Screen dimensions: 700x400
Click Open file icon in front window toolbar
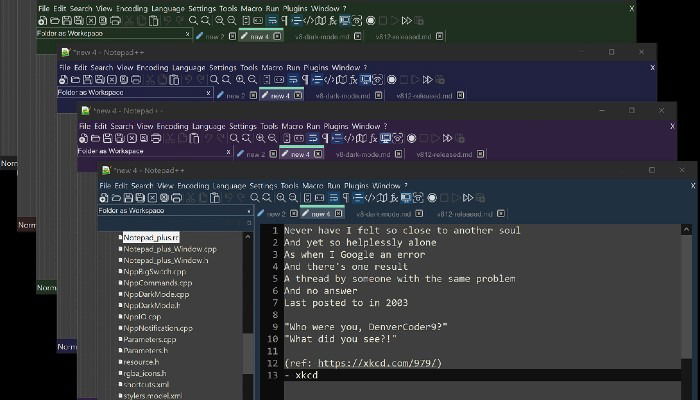(x=116, y=198)
